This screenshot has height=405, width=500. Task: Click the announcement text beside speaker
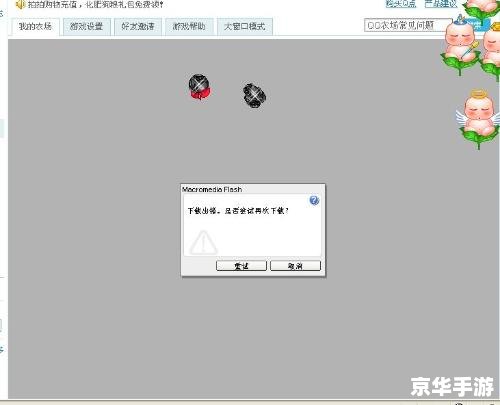click(x=96, y=5)
